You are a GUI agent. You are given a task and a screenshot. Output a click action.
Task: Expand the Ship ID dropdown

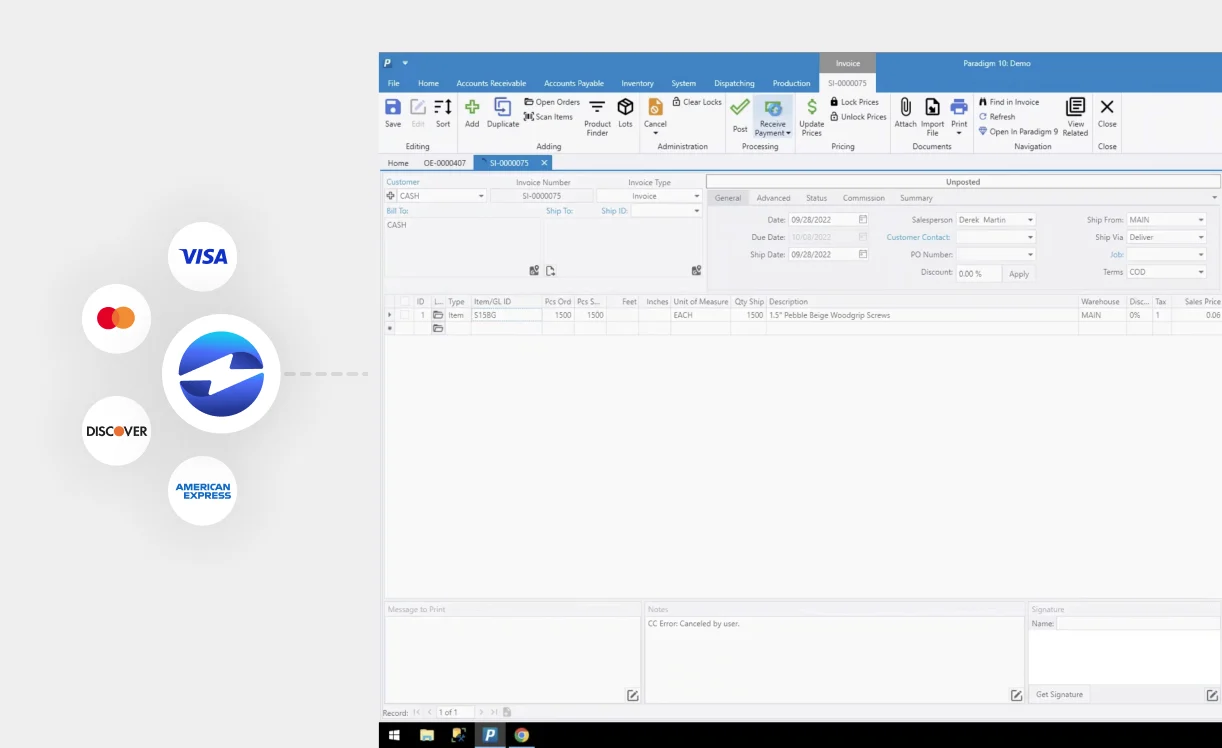pos(697,211)
